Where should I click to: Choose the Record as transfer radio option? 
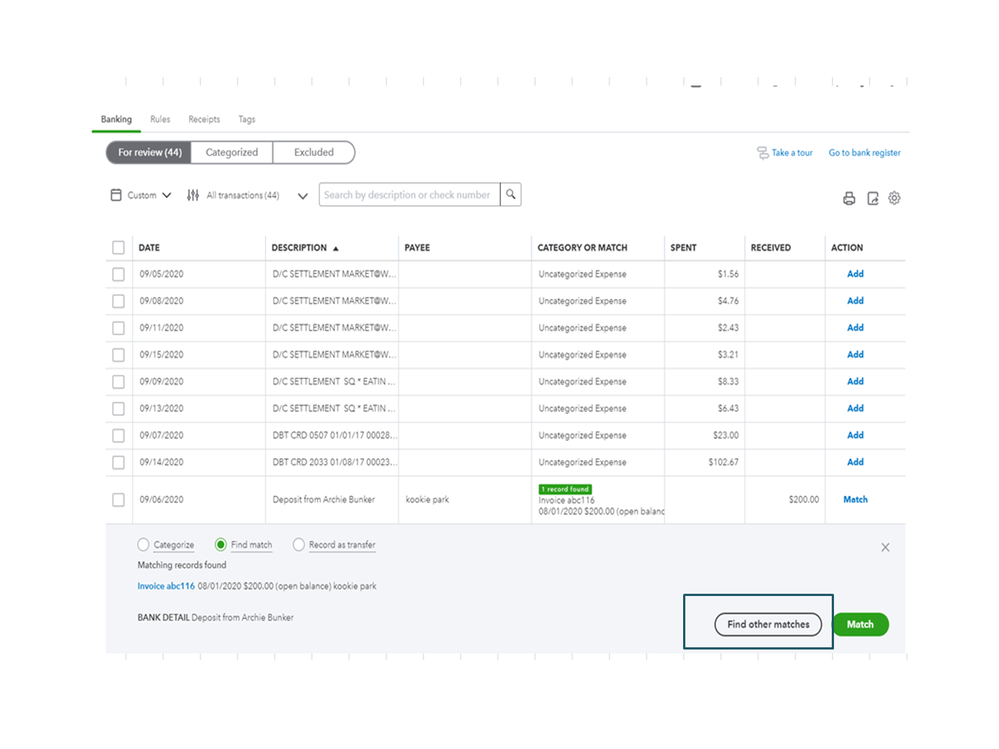pos(299,545)
